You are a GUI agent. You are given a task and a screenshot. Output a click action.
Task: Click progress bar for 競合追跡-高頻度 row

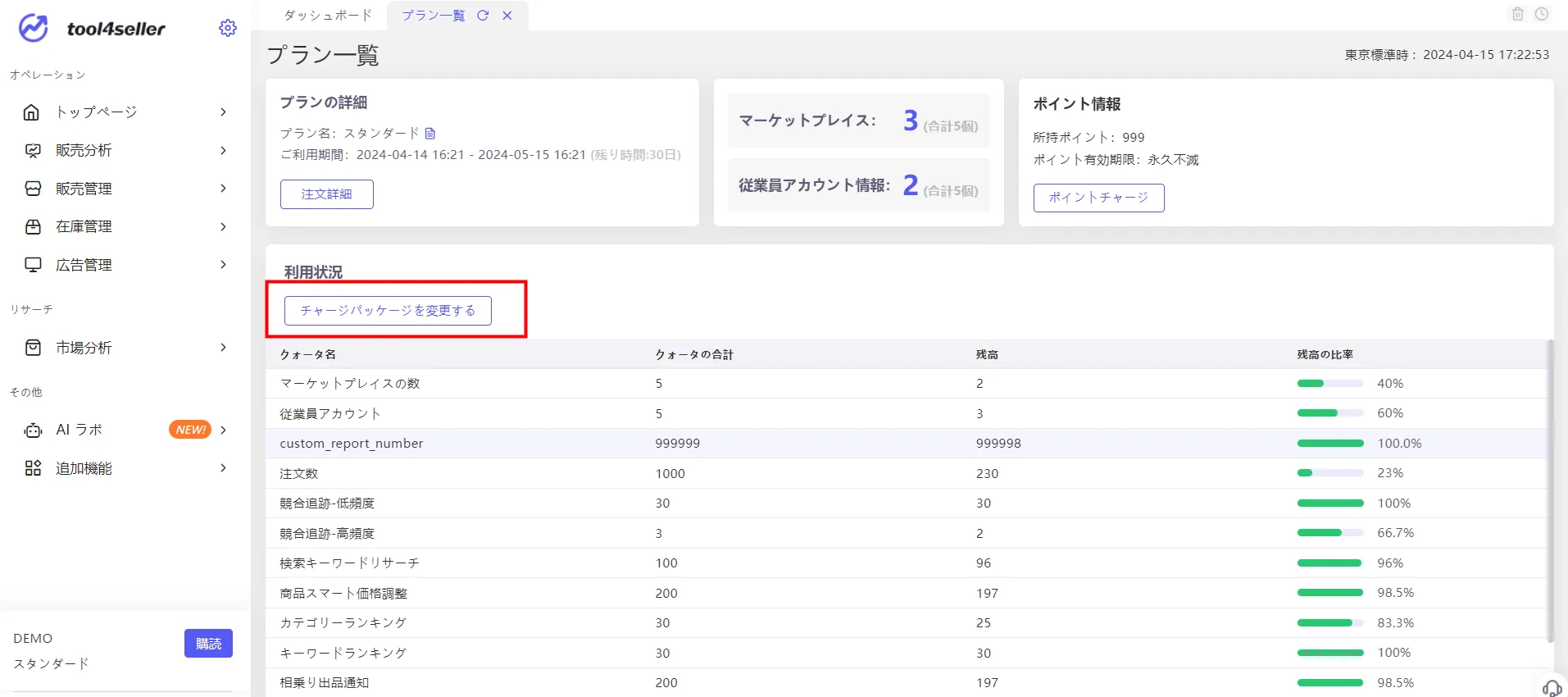click(1330, 533)
